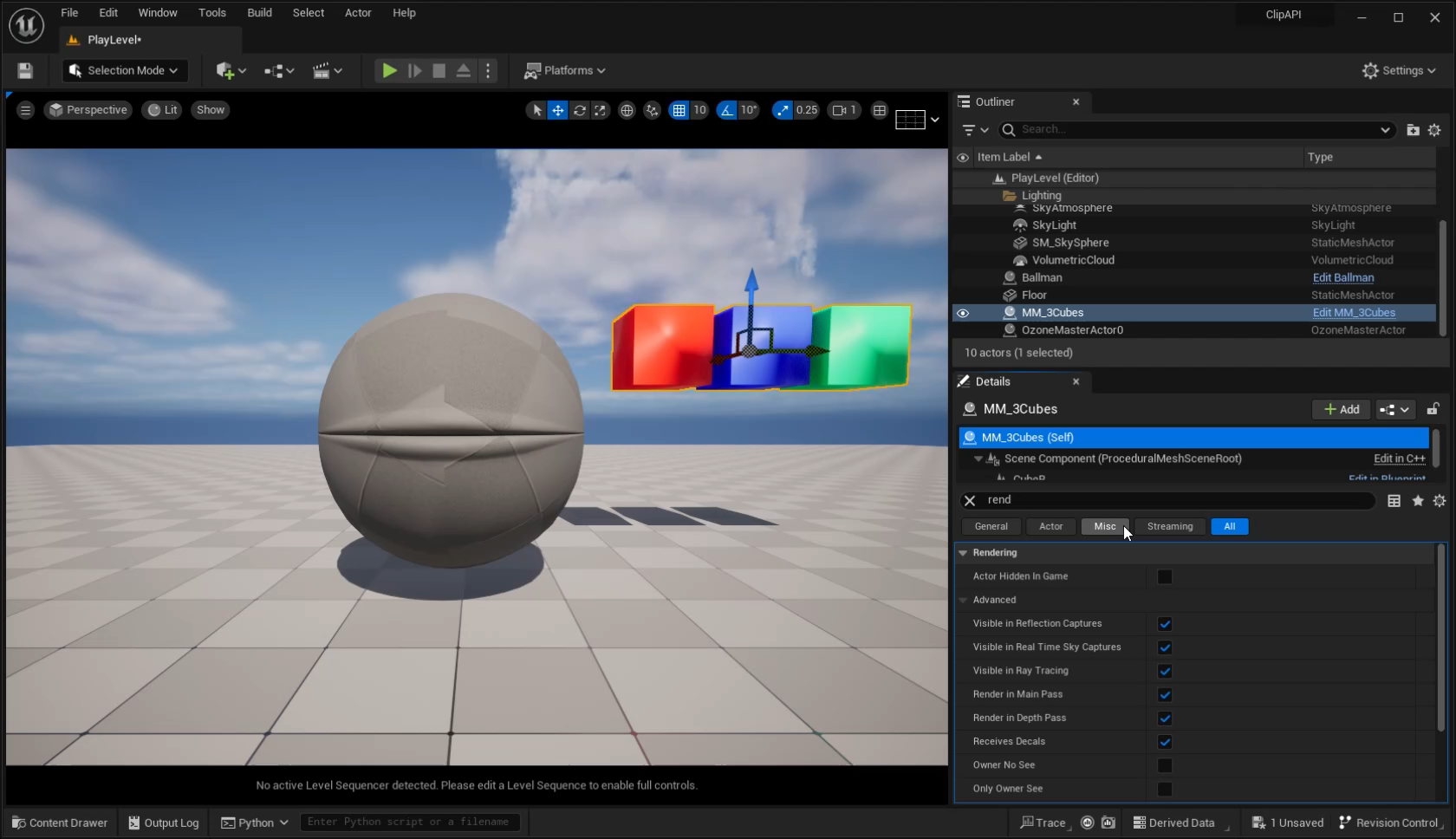Enable Owner No See checkbox
Screen dimensions: 1456x839
coord(1165,766)
